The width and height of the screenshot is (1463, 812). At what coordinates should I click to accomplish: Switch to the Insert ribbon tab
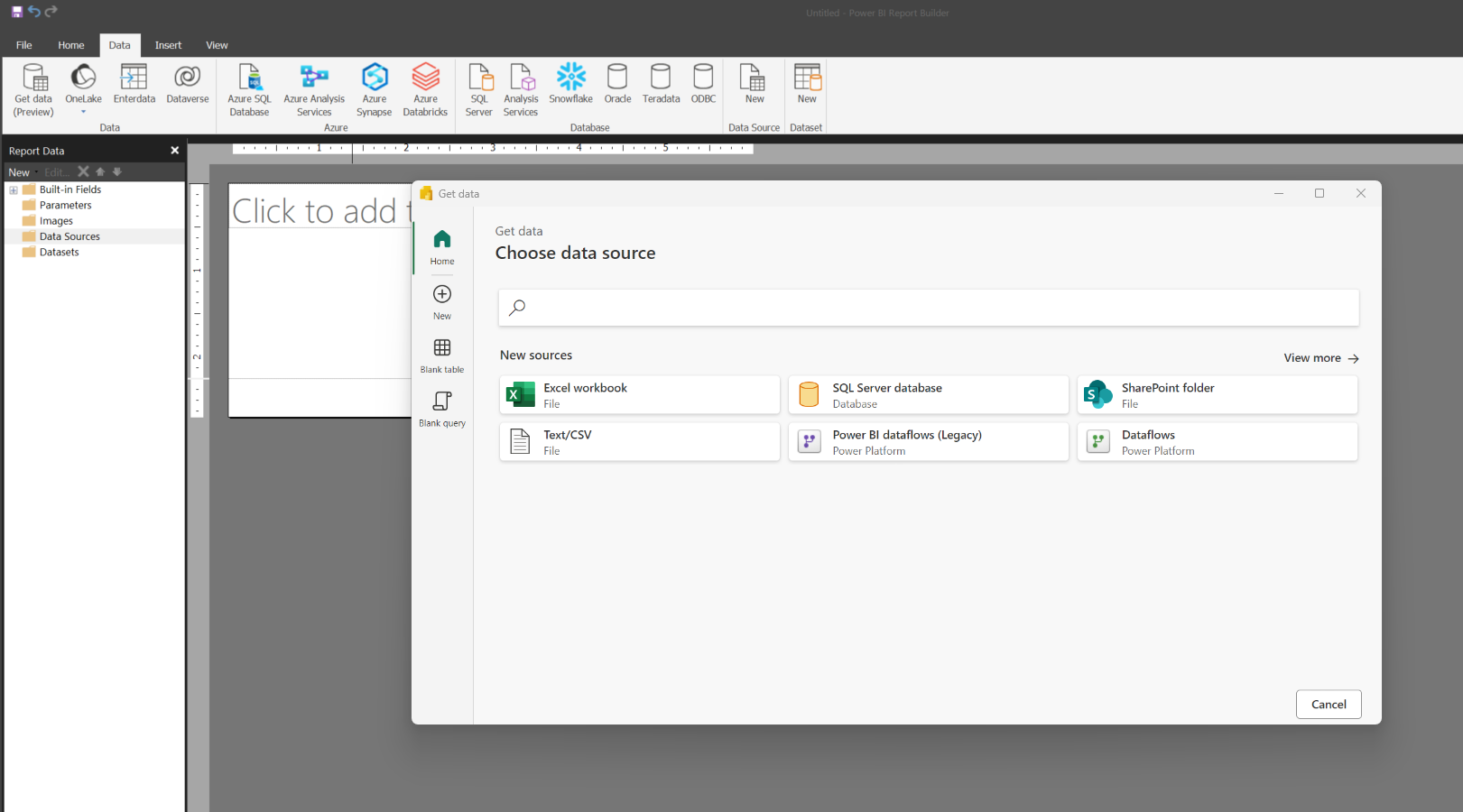click(x=168, y=45)
